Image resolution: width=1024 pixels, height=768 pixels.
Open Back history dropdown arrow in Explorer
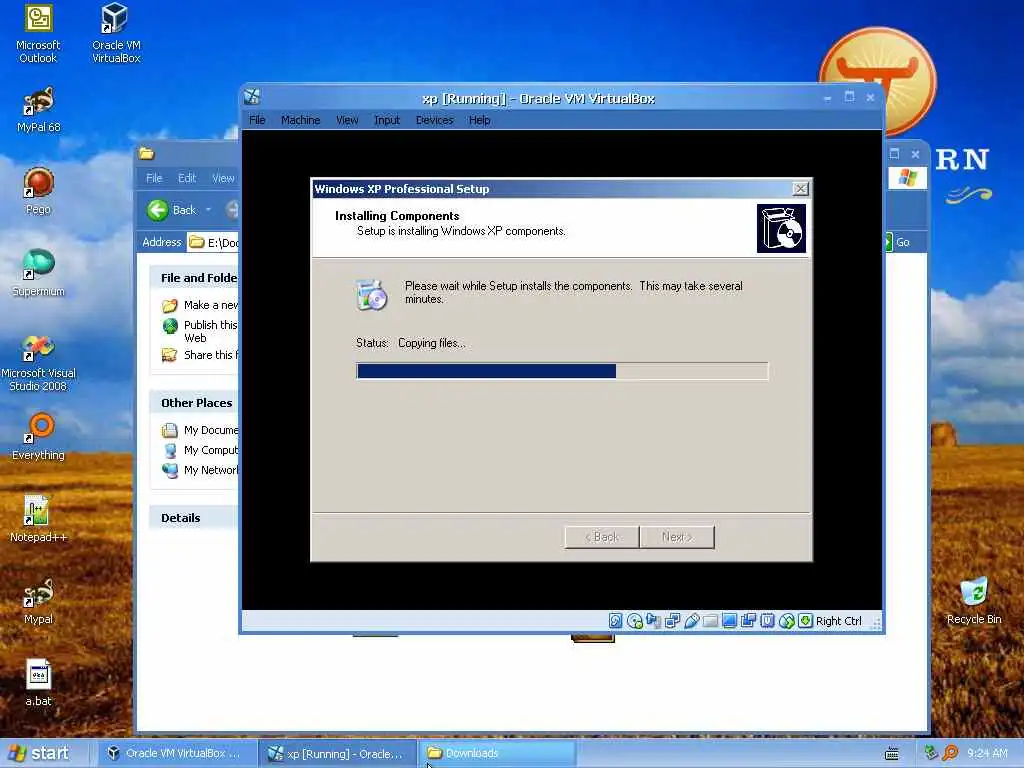tap(208, 210)
